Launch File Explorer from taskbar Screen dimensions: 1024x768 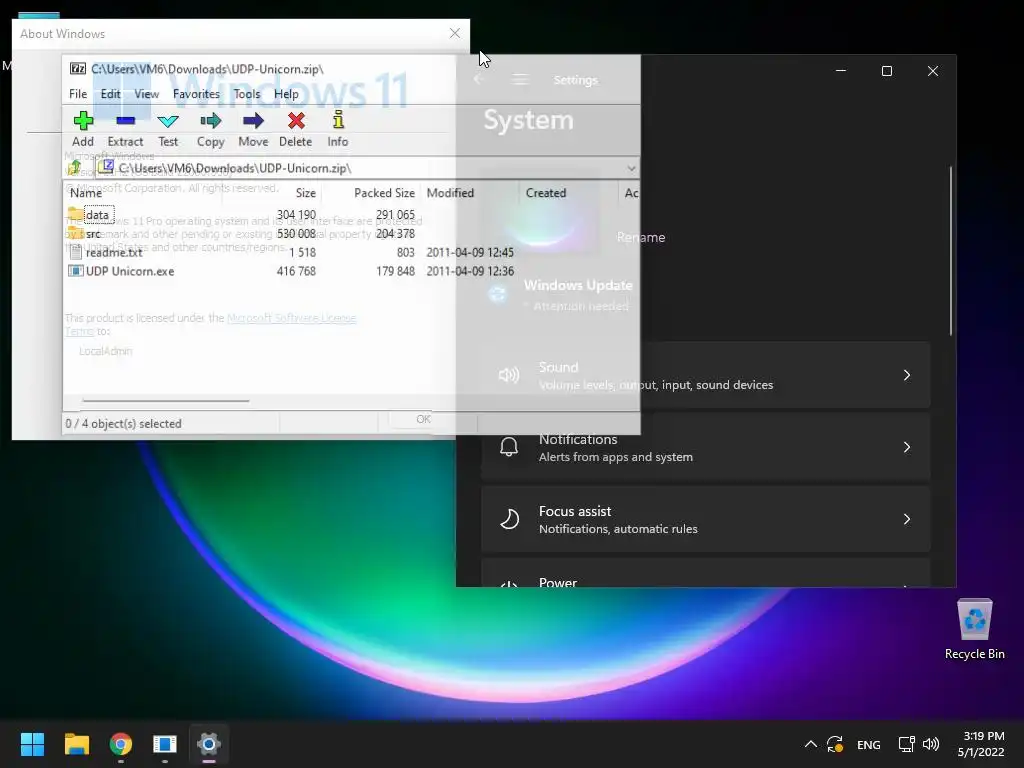[x=76, y=744]
